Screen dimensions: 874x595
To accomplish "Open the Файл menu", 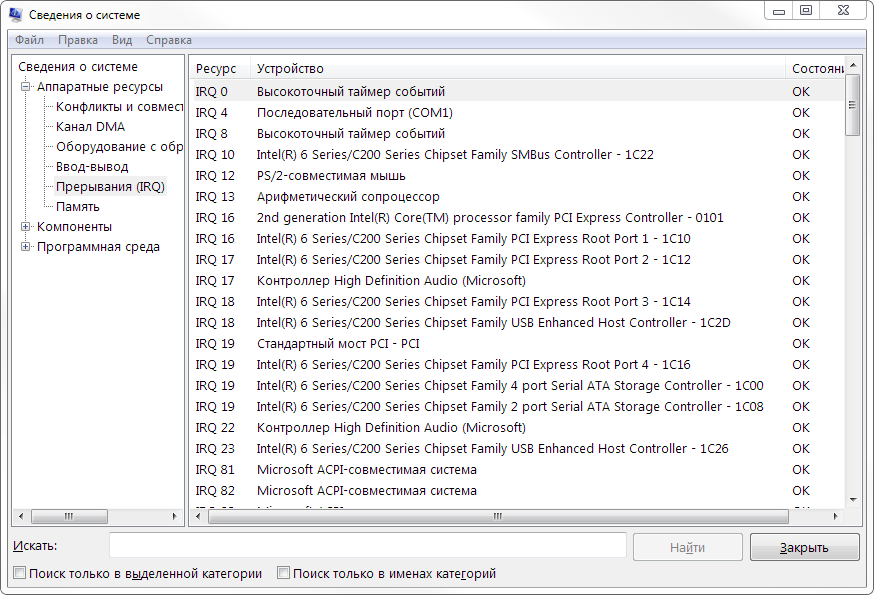I will pyautogui.click(x=29, y=40).
